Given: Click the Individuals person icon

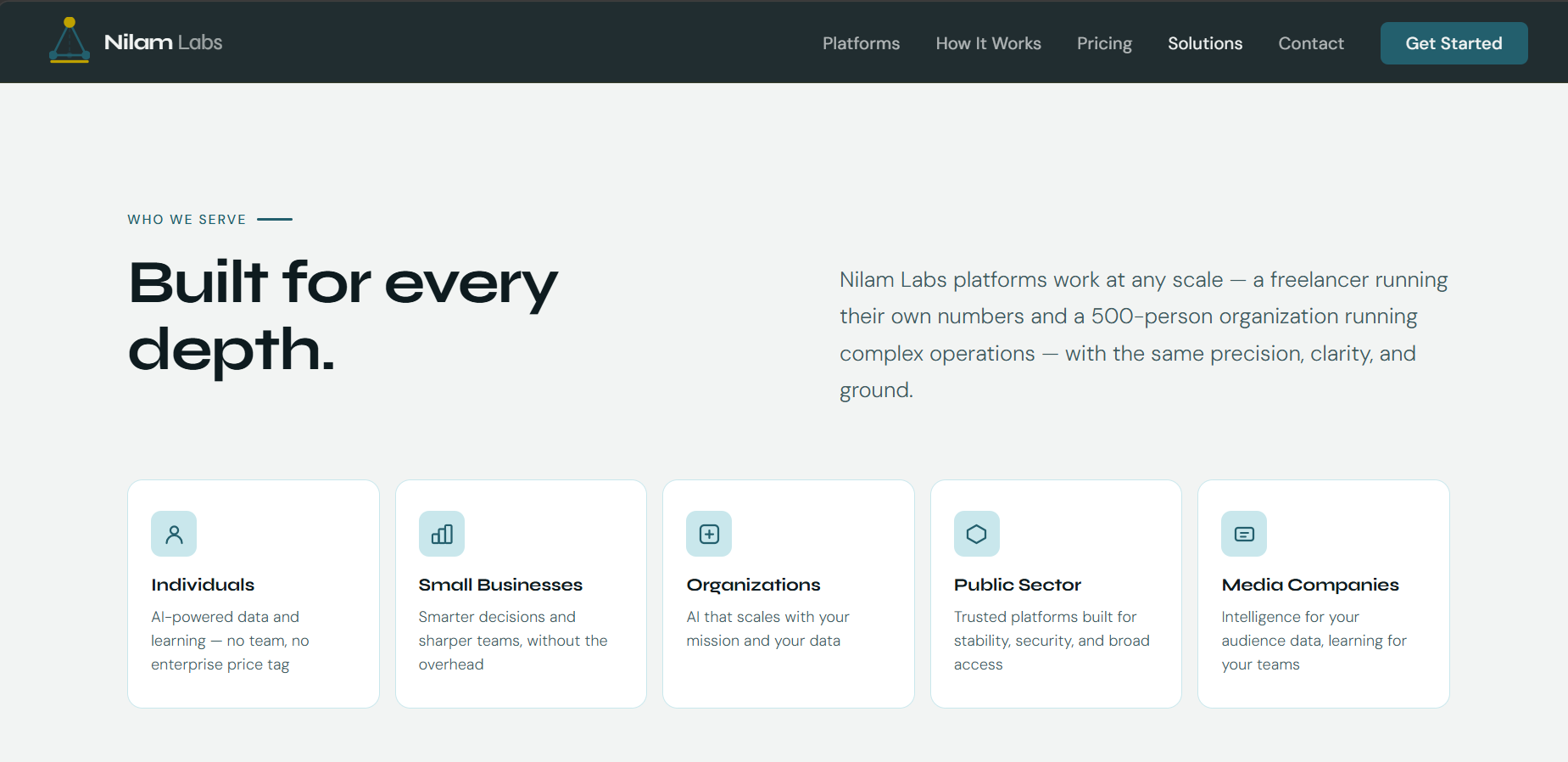Looking at the screenshot, I should [174, 534].
